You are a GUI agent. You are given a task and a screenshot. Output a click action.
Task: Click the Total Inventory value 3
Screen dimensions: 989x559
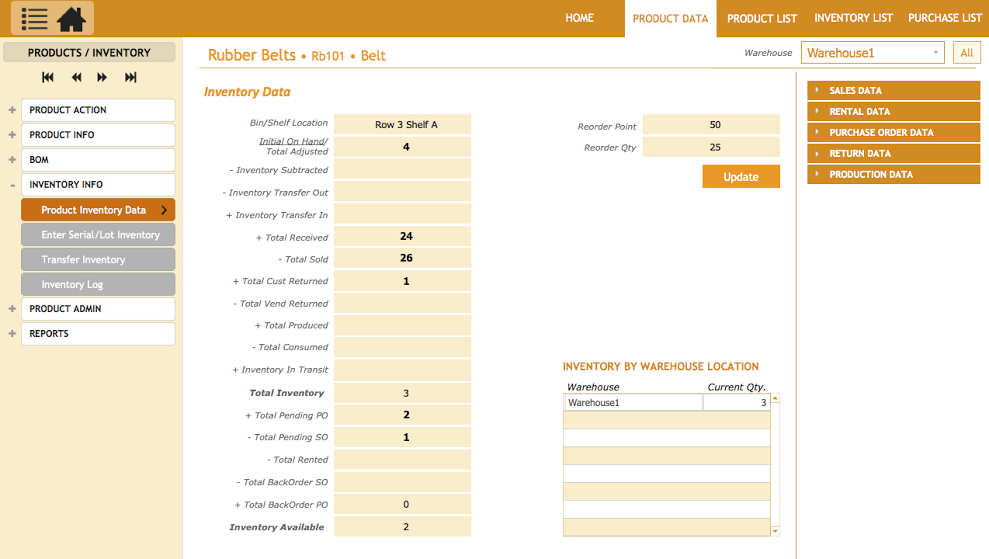402,392
